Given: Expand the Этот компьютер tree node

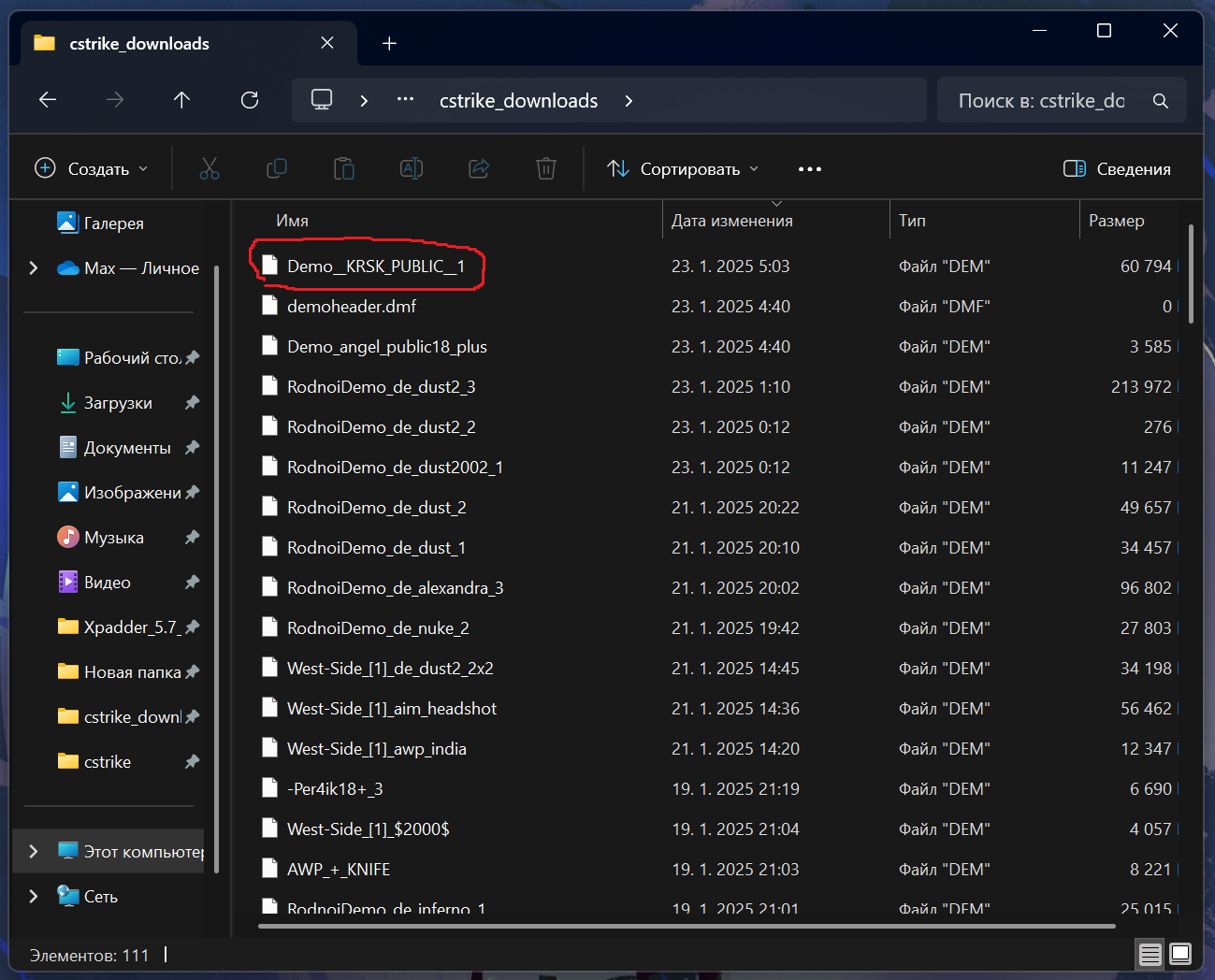Looking at the screenshot, I should 34,851.
